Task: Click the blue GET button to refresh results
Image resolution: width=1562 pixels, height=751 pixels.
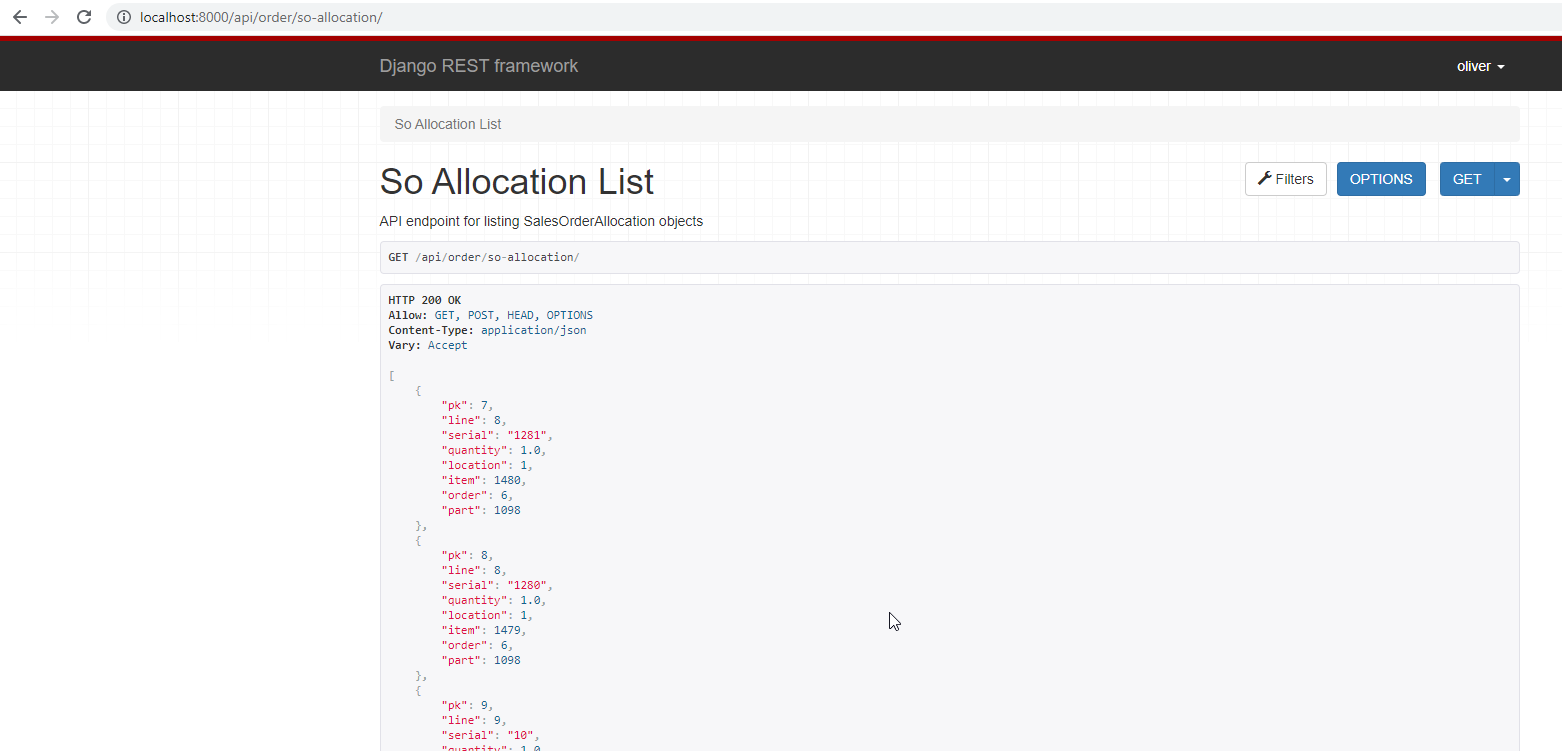Action: tap(1466, 178)
